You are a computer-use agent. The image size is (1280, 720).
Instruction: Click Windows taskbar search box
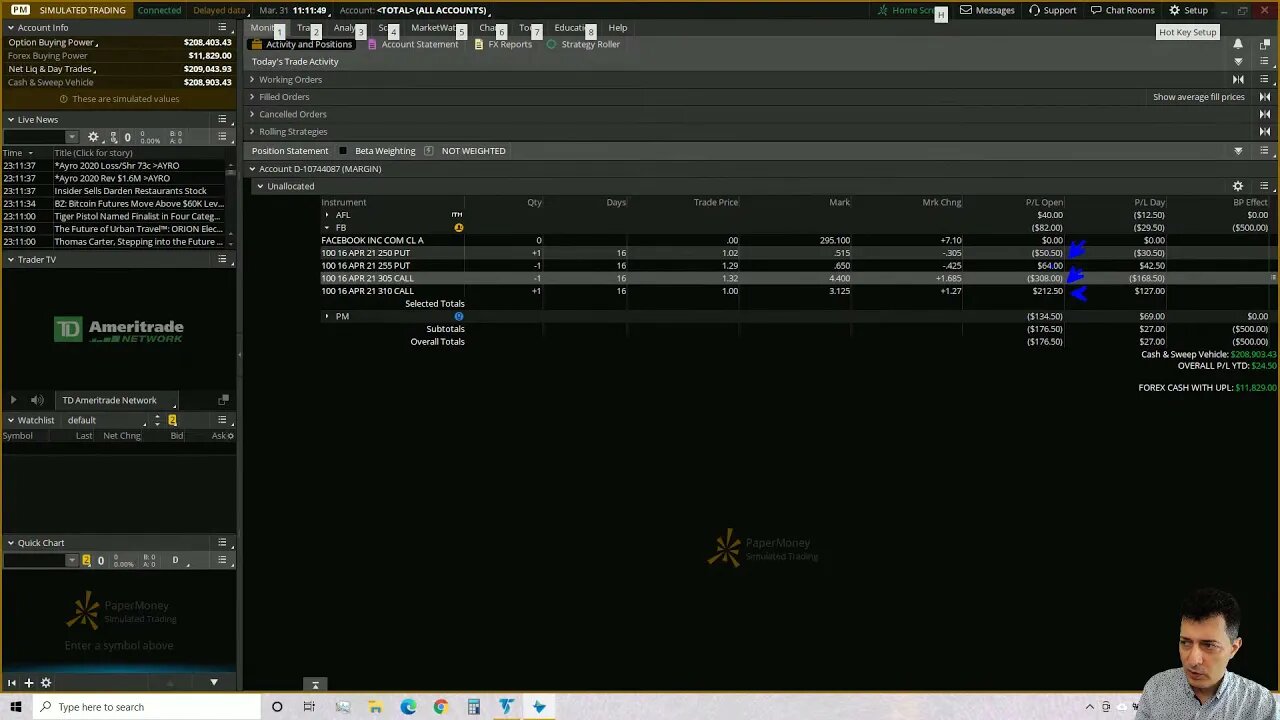tap(145, 707)
